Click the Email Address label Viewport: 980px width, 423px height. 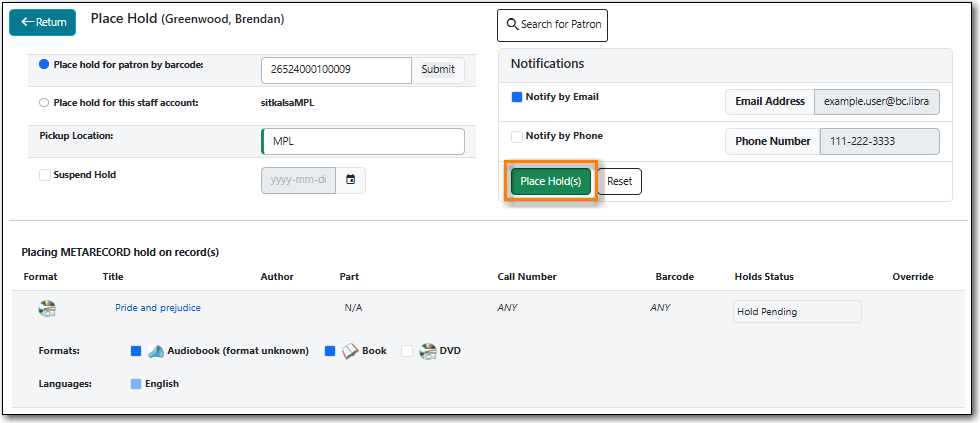pos(770,101)
